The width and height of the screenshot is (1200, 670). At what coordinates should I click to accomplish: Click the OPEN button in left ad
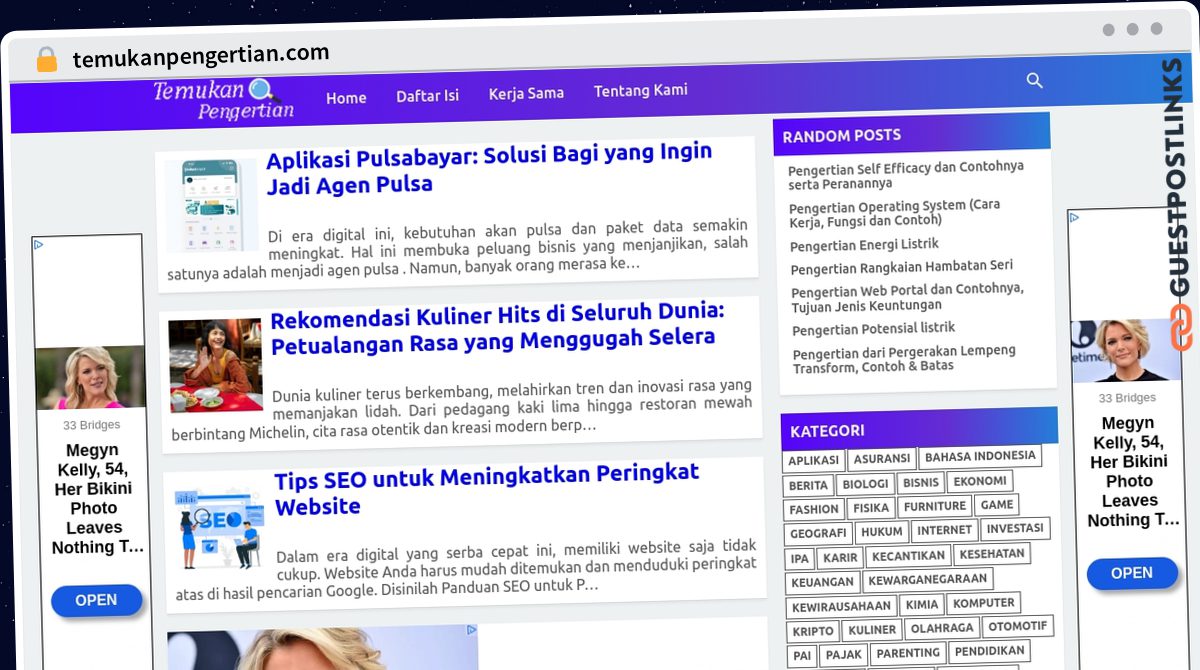pyautogui.click(x=96, y=600)
